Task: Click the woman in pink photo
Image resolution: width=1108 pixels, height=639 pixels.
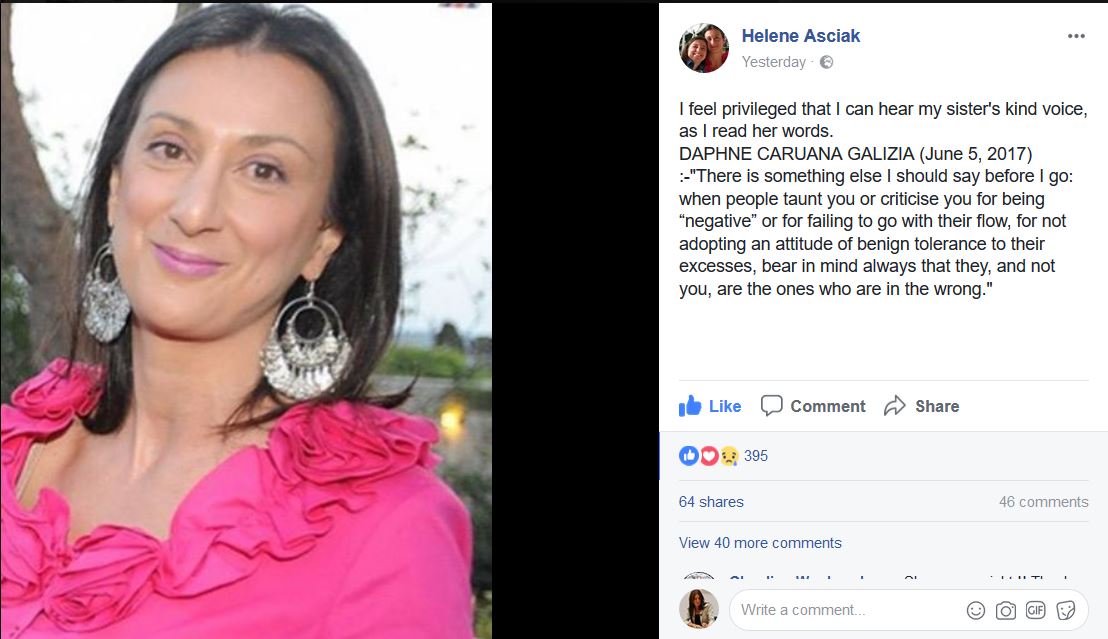Action: pyautogui.click(x=246, y=320)
